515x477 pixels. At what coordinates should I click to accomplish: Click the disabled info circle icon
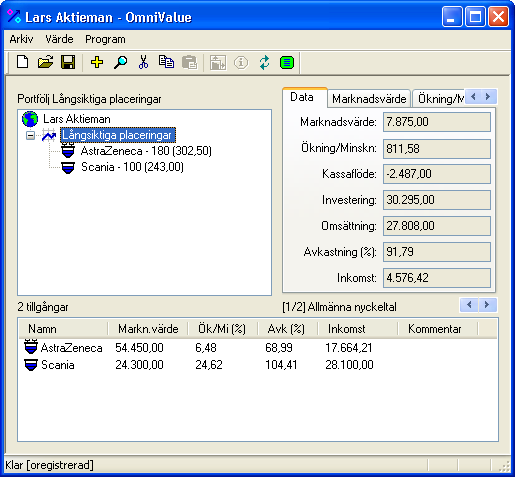coord(241,62)
